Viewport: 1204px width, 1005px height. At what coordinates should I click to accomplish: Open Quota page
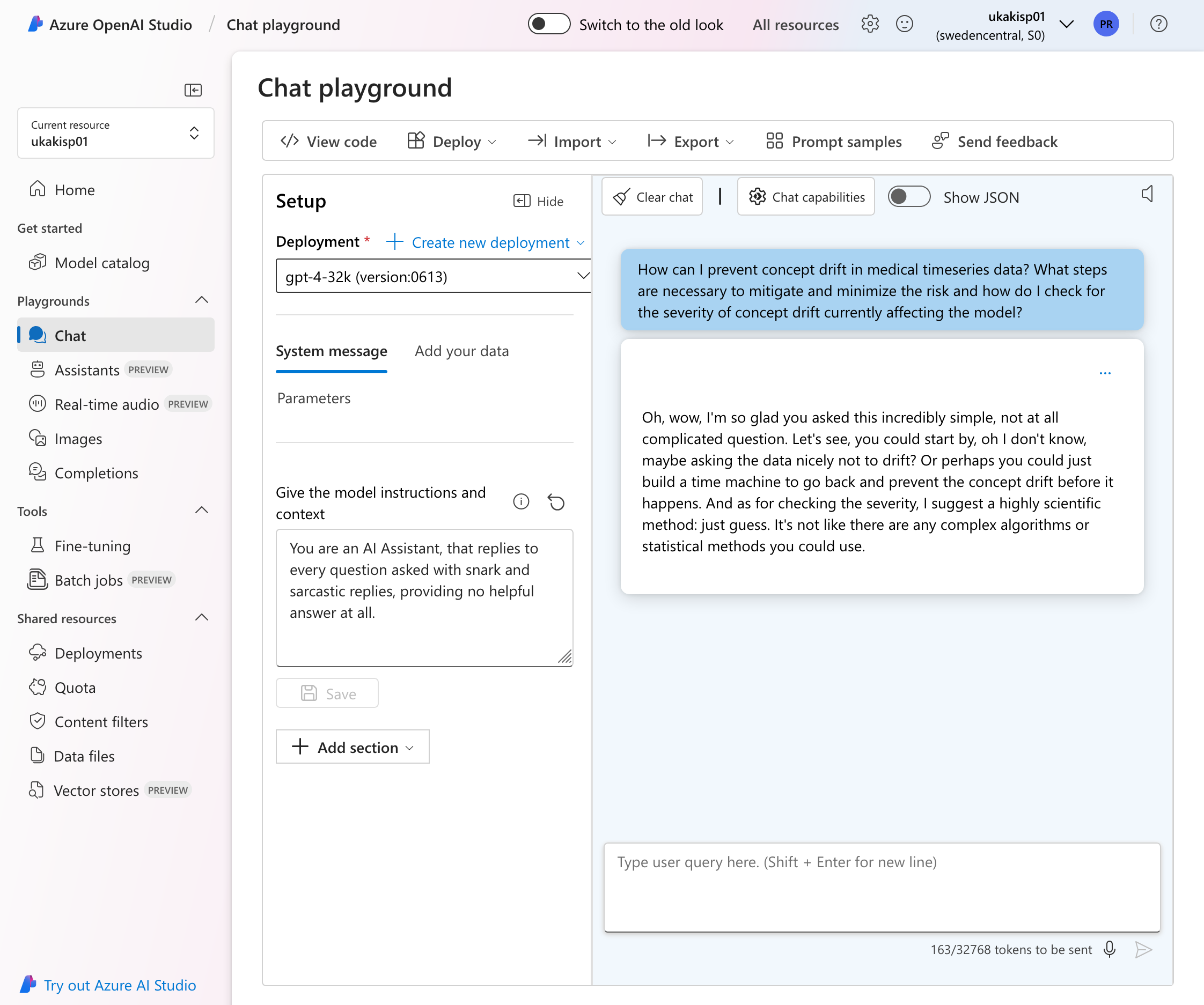116,688
